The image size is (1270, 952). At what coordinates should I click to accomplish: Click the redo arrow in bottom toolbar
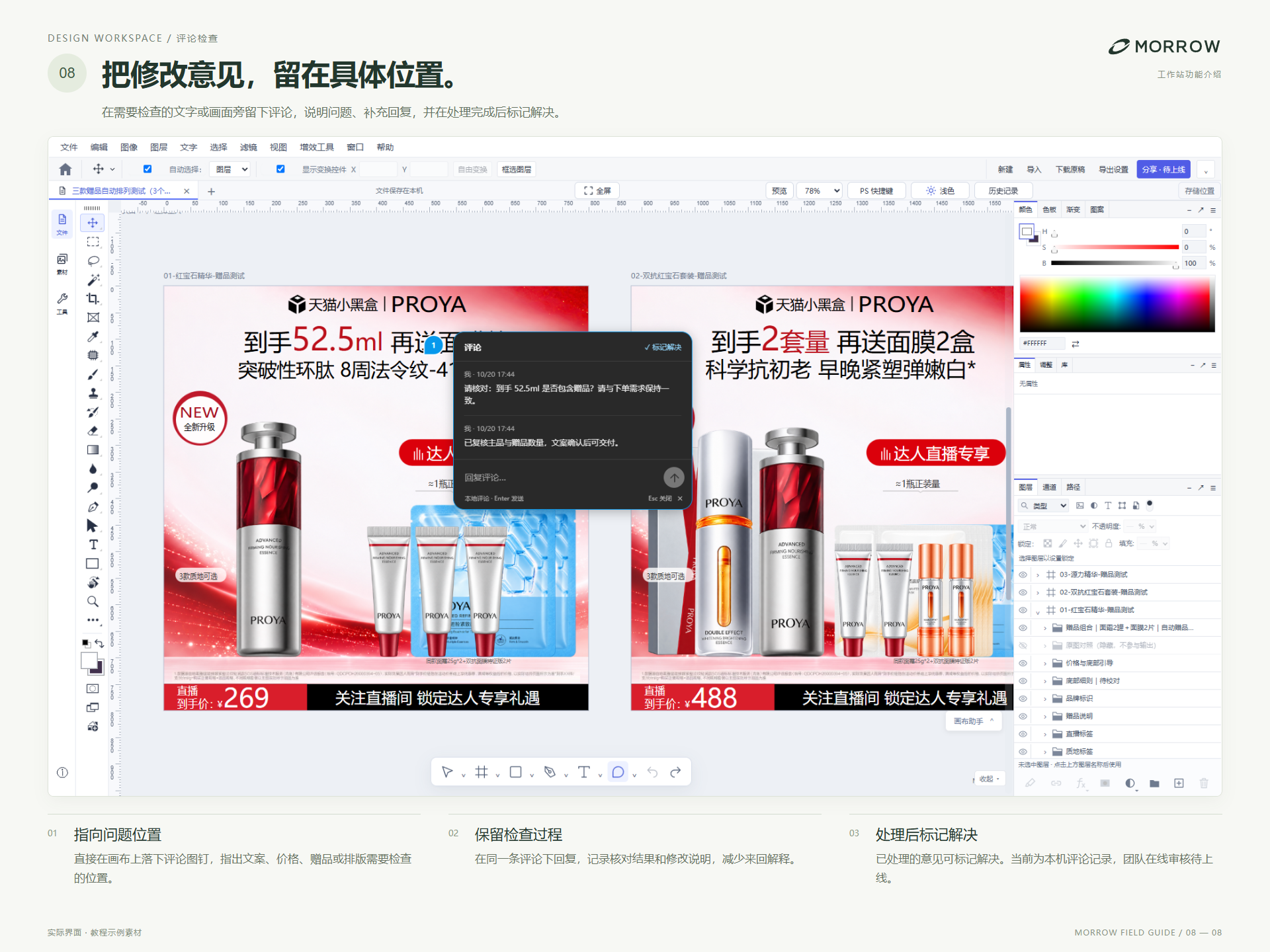click(x=675, y=772)
